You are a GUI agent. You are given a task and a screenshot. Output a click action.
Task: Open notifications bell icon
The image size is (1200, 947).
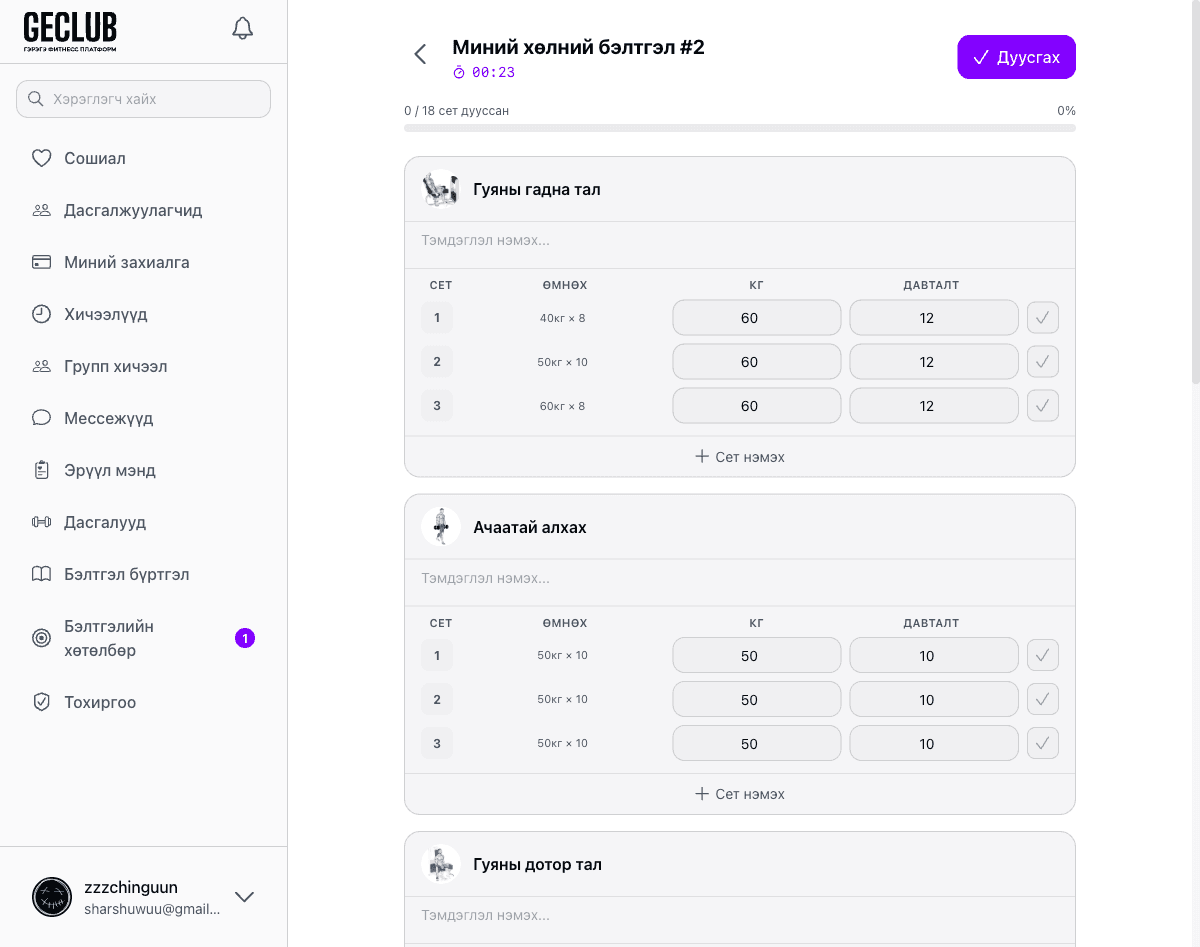[x=242, y=28]
